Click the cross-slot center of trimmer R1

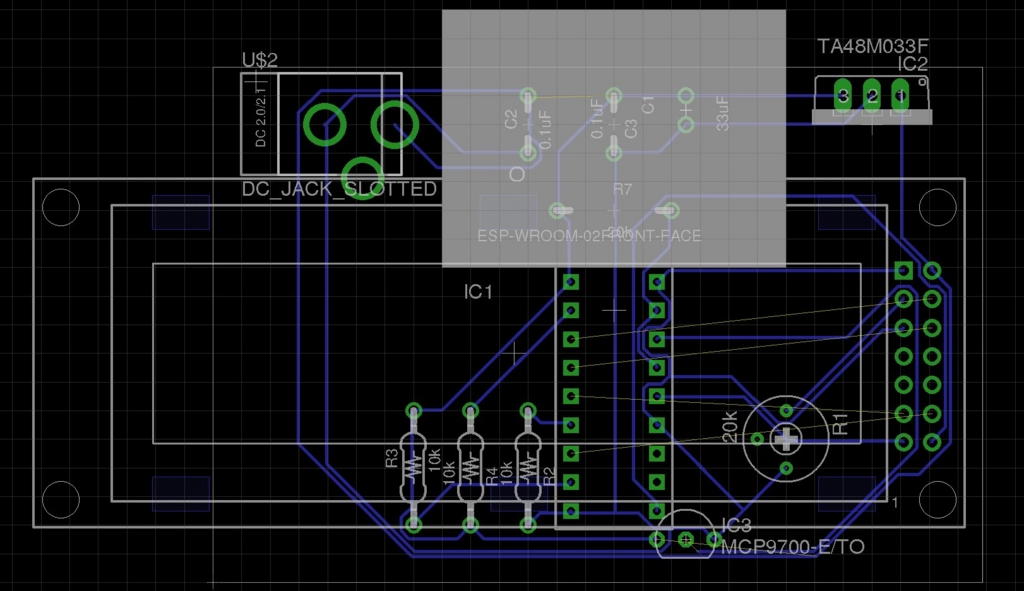pos(786,439)
